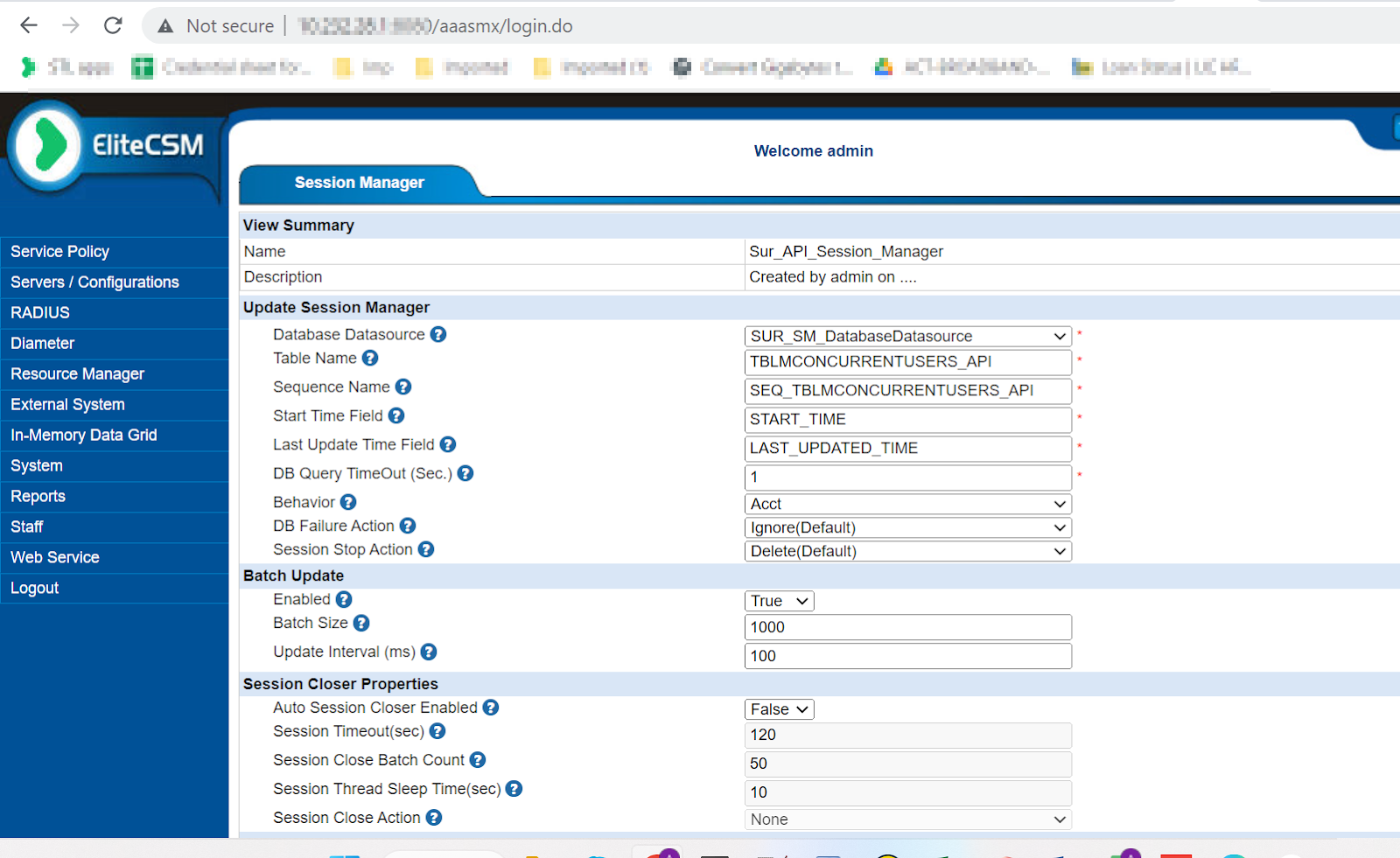Select Diameter in sidebar
This screenshot has width=1400, height=858.
[114, 344]
